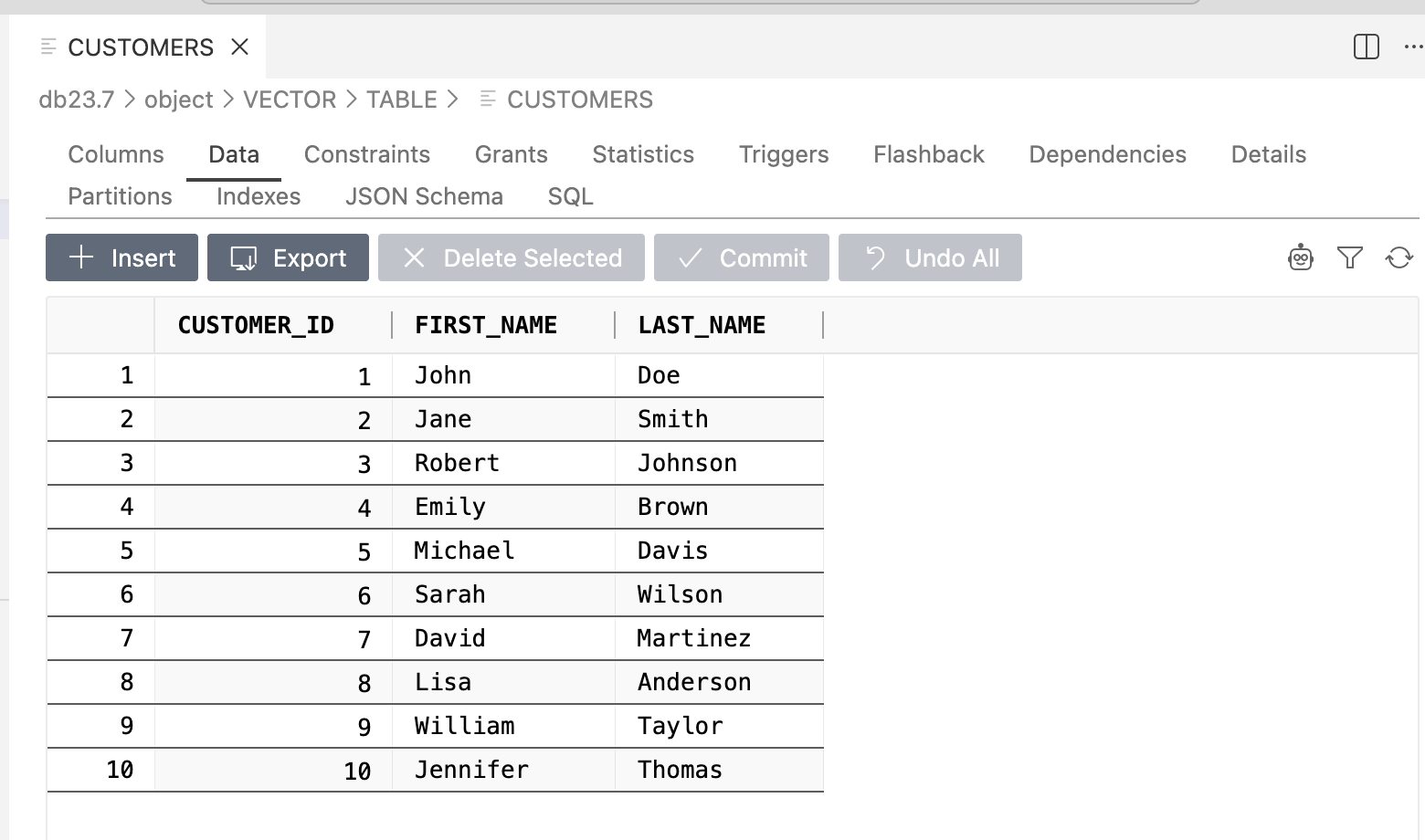Sort by the LAST_NAME column header
1425x840 pixels.
pos(702,324)
